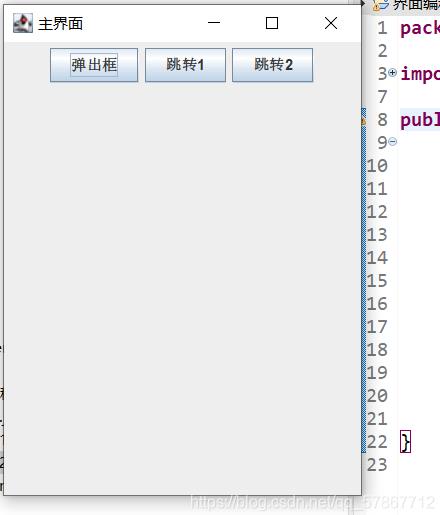Click line number 23 in the editor gutter
Image resolution: width=440 pixels, height=515 pixels.
(x=377, y=465)
